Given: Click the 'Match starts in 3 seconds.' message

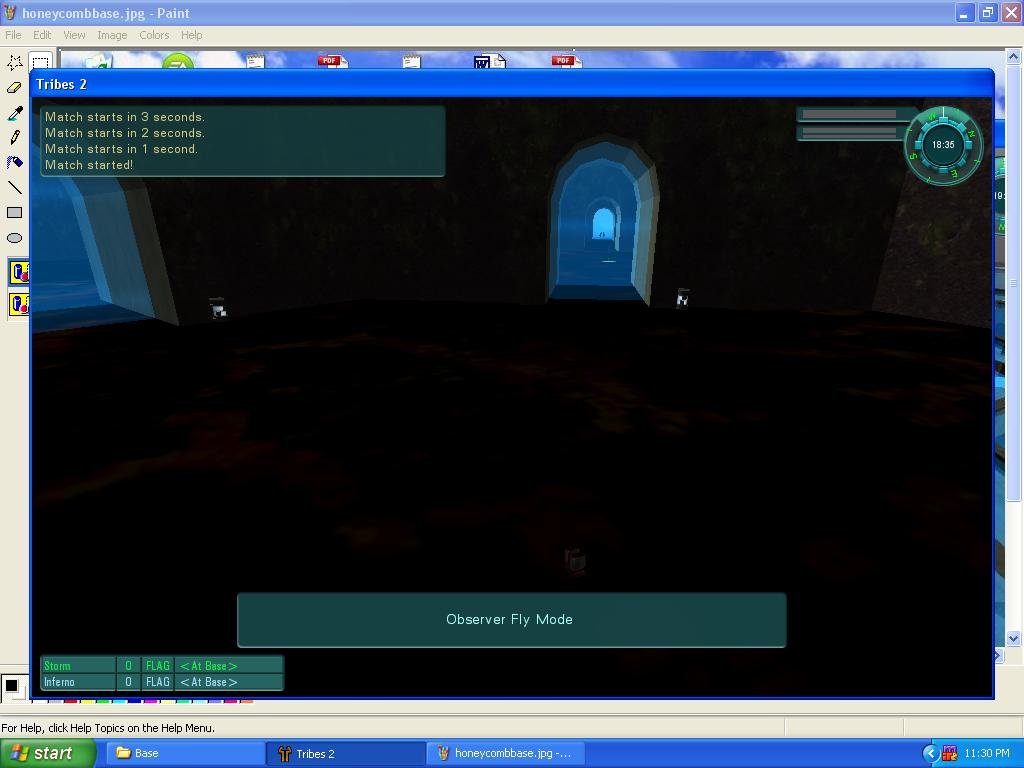Looking at the screenshot, I should pyautogui.click(x=125, y=117).
